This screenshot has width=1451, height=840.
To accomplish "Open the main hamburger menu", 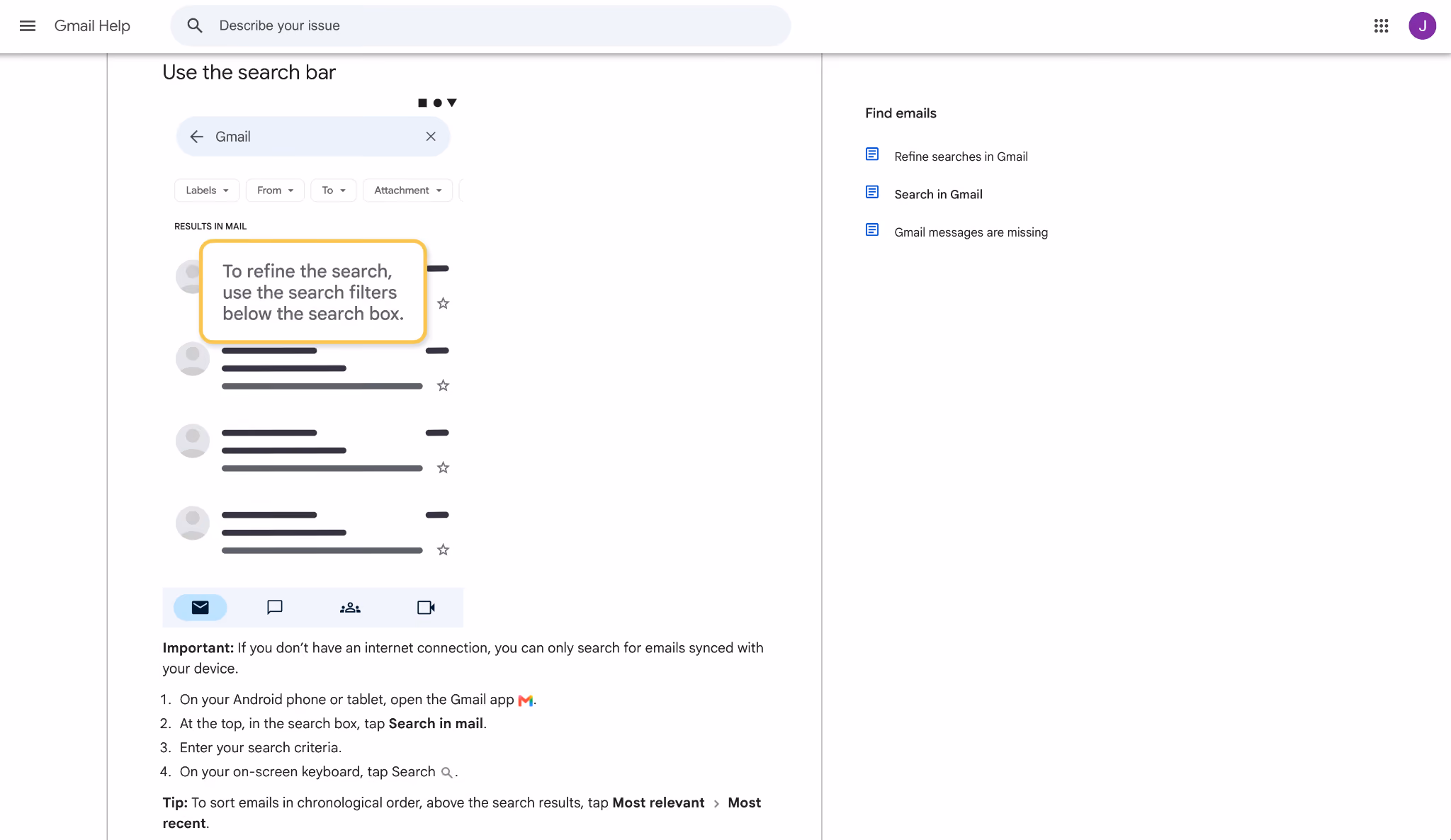I will tap(28, 26).
